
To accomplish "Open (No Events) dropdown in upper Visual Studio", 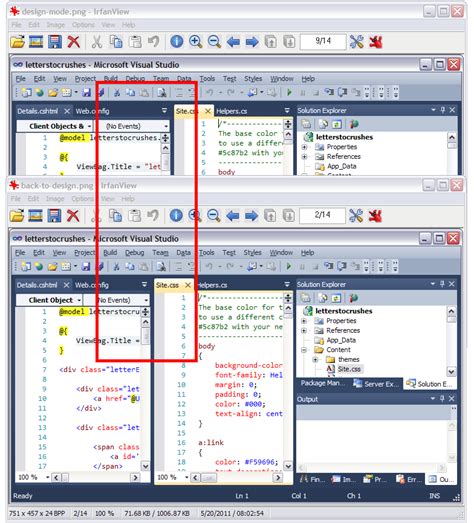I will (x=166, y=126).
